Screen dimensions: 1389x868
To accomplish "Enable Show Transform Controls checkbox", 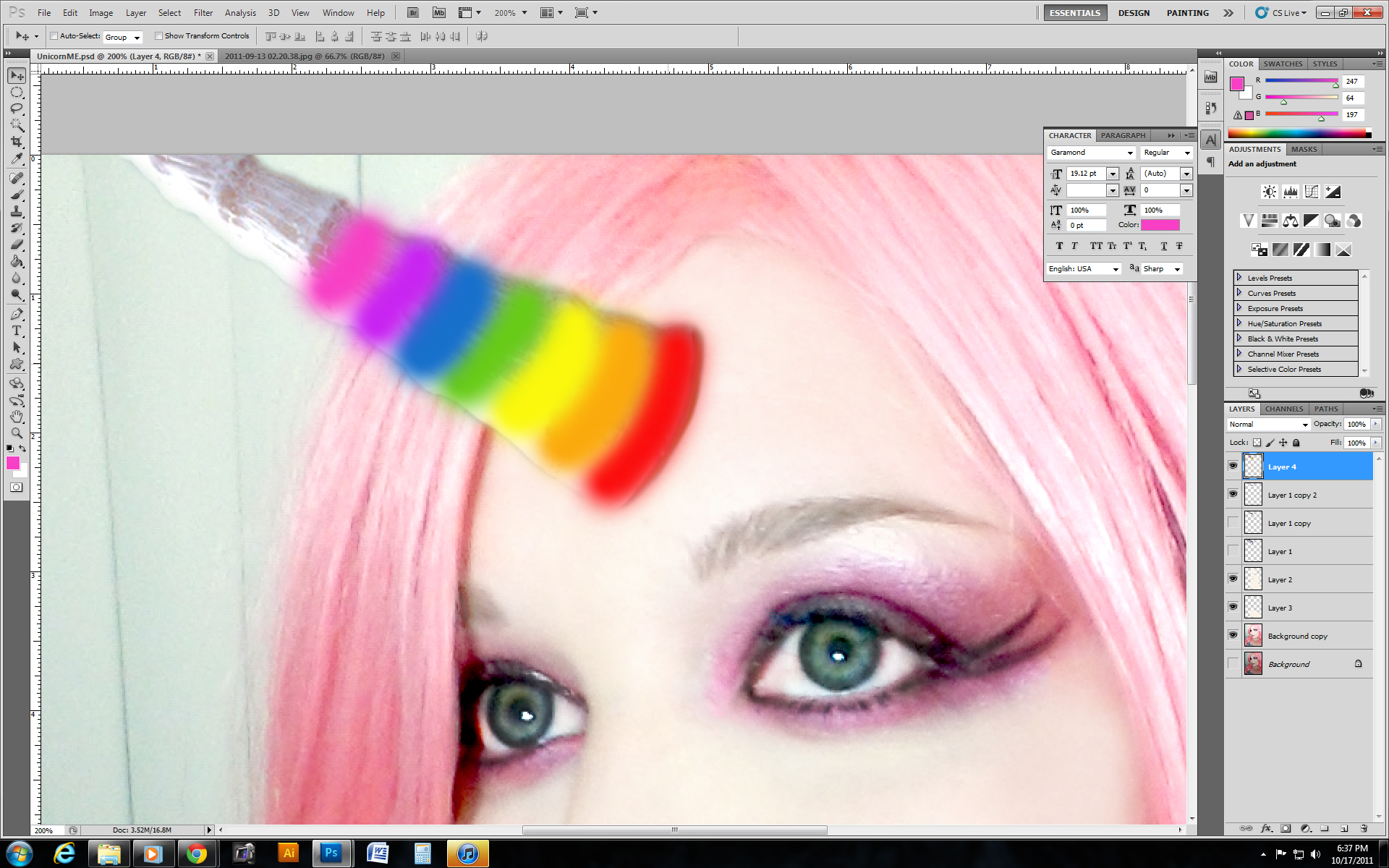I will coord(158,36).
